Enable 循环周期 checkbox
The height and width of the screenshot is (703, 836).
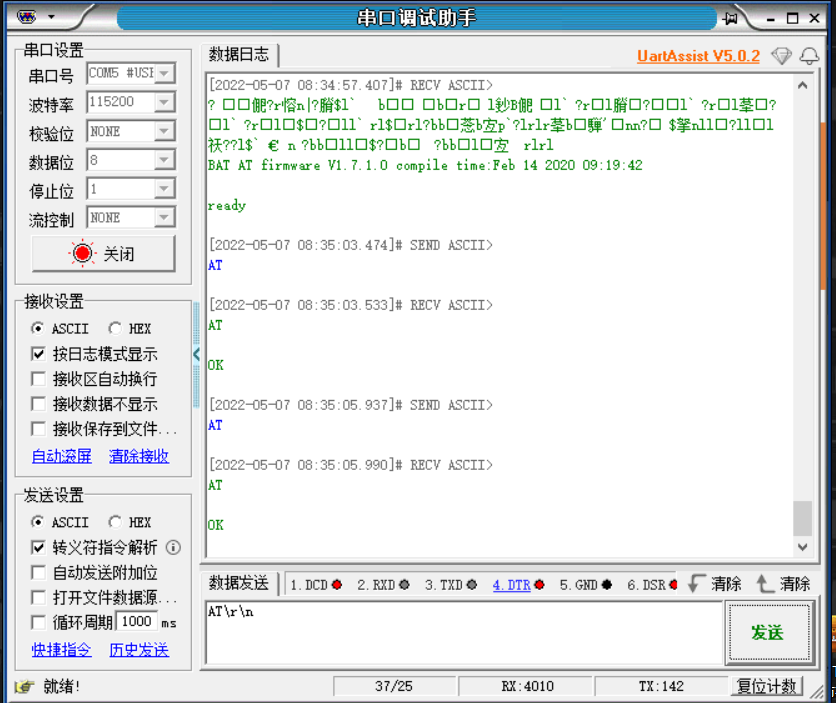(x=38, y=622)
